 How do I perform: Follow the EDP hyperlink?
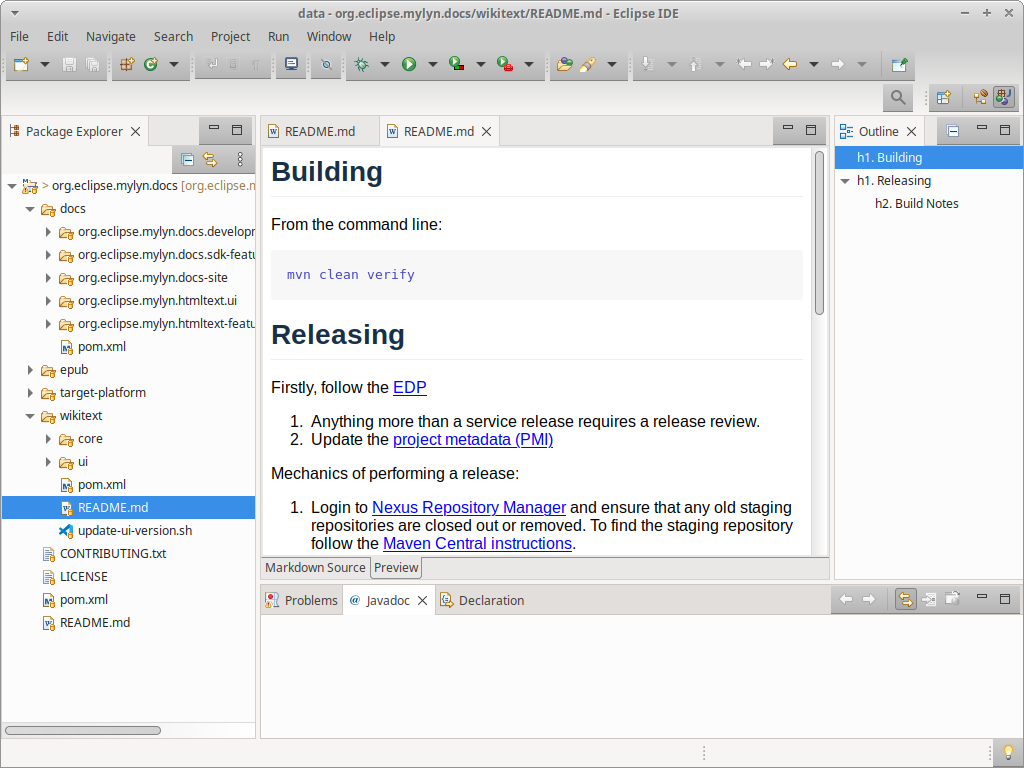click(x=409, y=387)
